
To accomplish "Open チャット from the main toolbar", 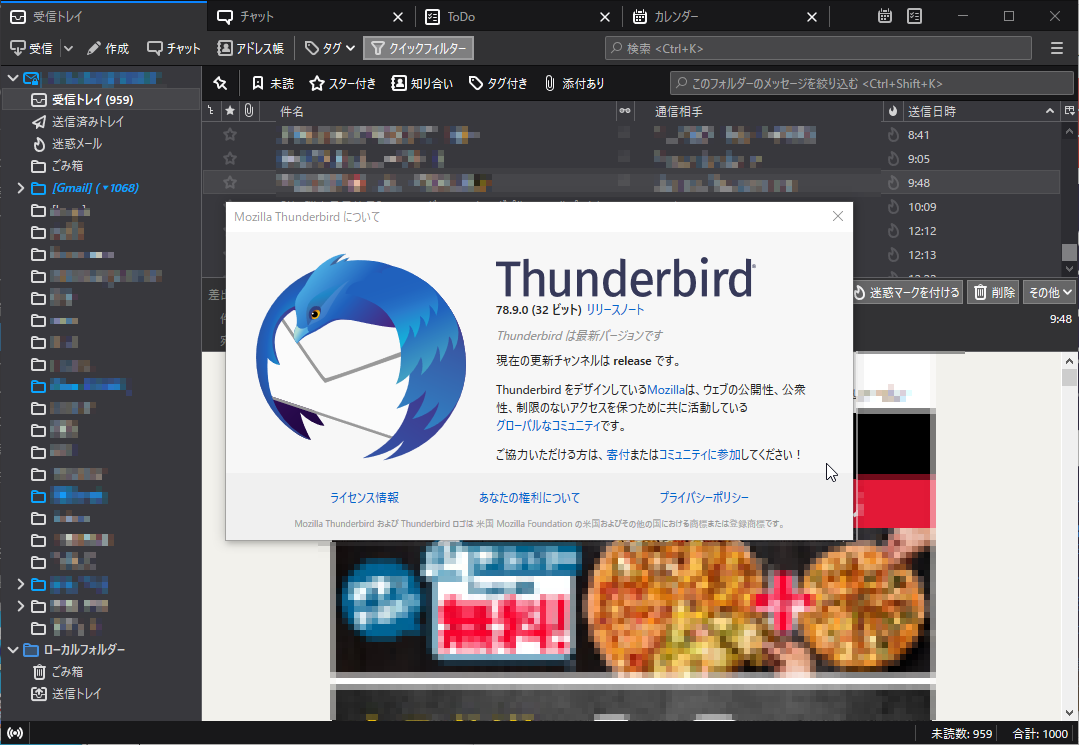I will pos(172,47).
